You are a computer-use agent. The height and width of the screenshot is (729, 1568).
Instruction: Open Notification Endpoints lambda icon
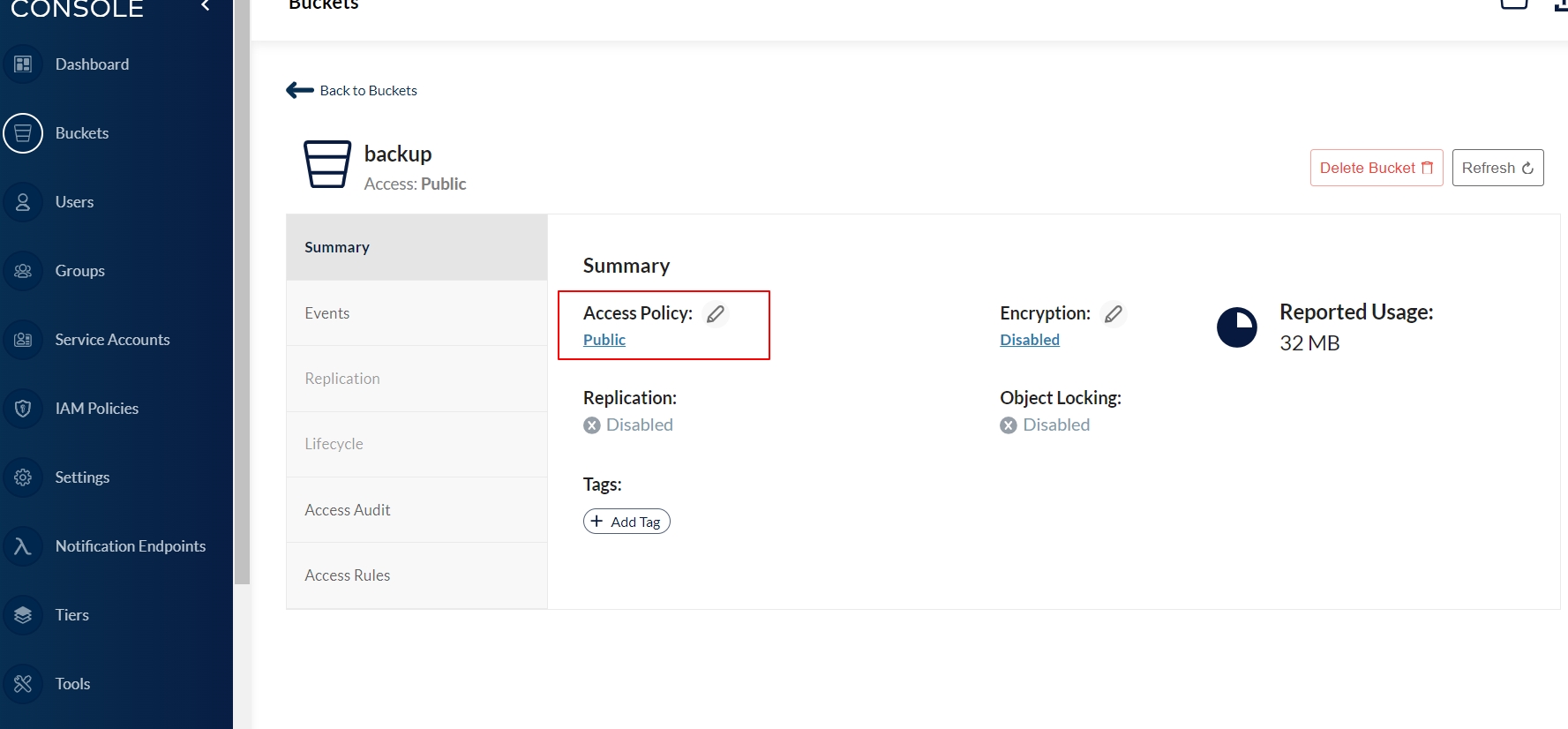[x=23, y=546]
